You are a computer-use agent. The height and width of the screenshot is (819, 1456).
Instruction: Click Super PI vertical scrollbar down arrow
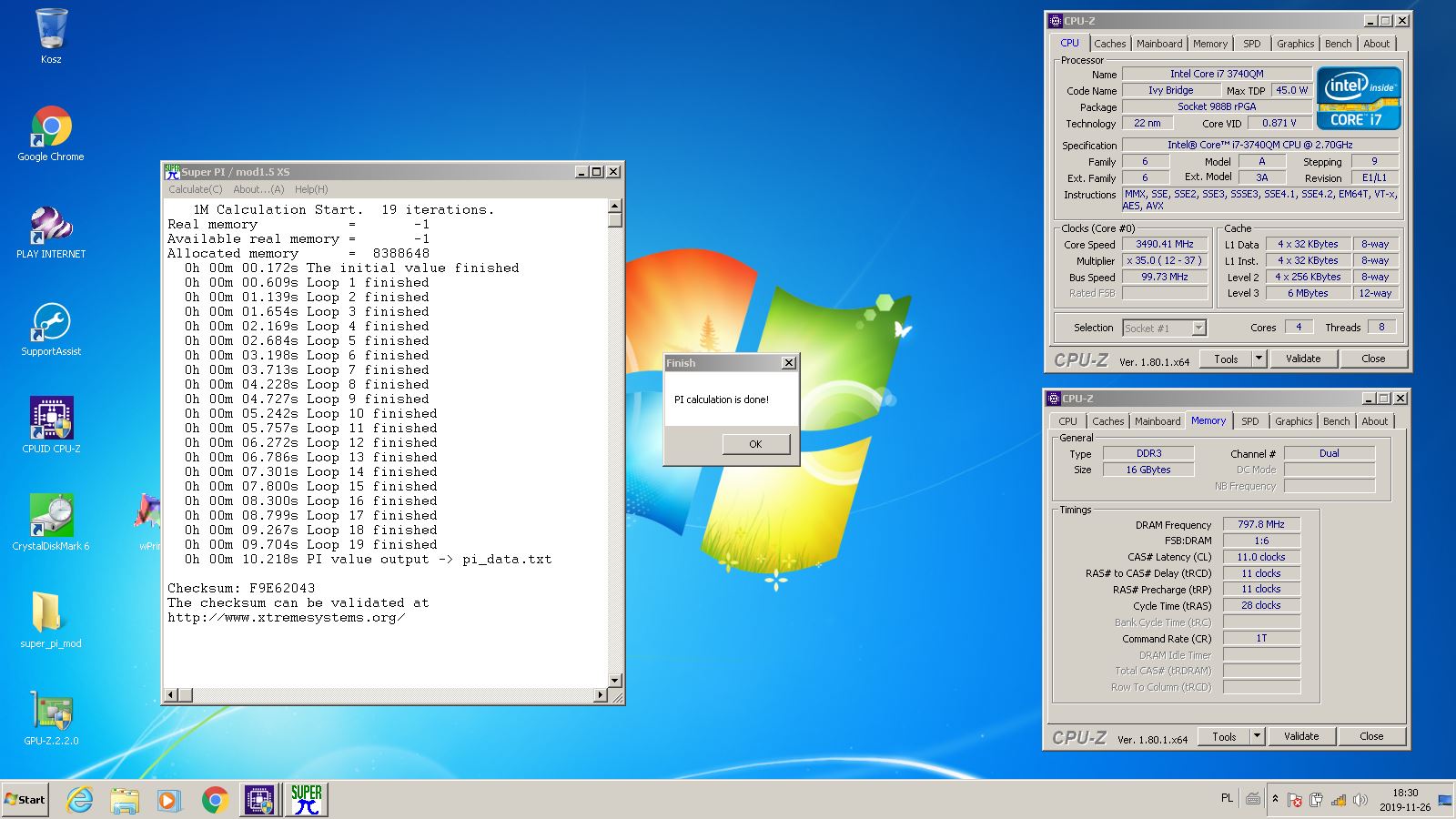point(615,681)
